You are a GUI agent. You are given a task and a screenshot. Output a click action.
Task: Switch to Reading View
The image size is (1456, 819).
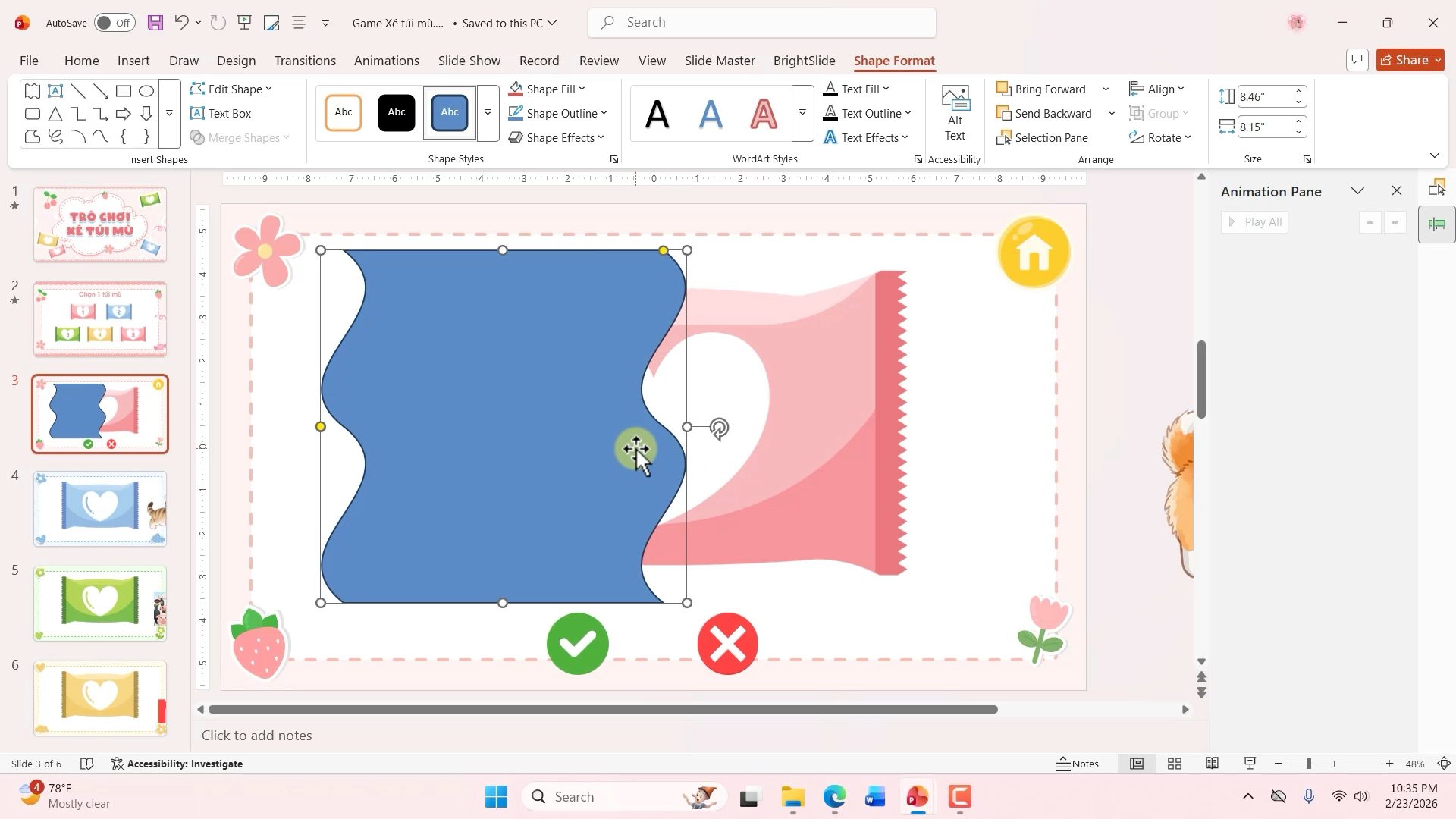pyautogui.click(x=1213, y=764)
